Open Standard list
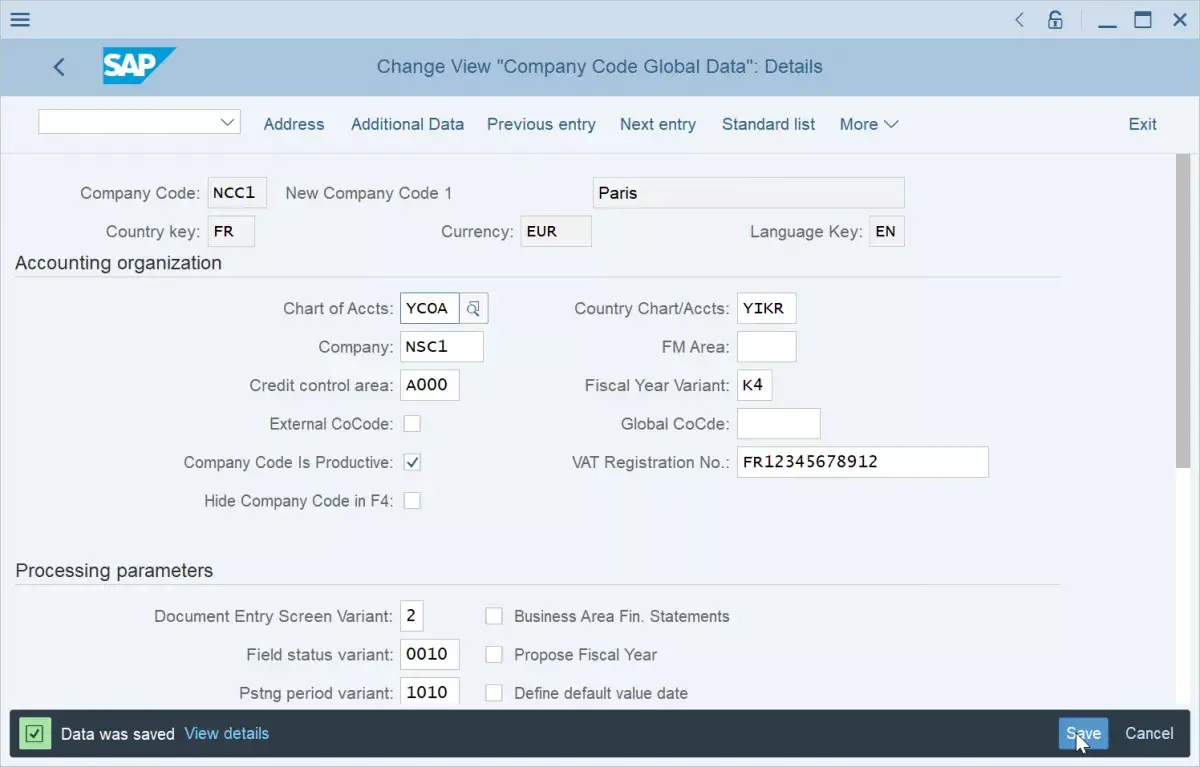 pyautogui.click(x=768, y=124)
